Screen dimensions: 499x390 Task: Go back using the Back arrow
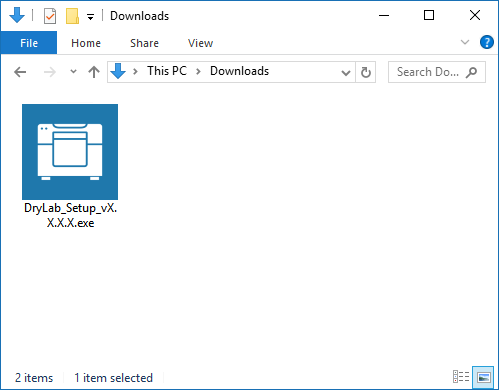click(x=20, y=72)
